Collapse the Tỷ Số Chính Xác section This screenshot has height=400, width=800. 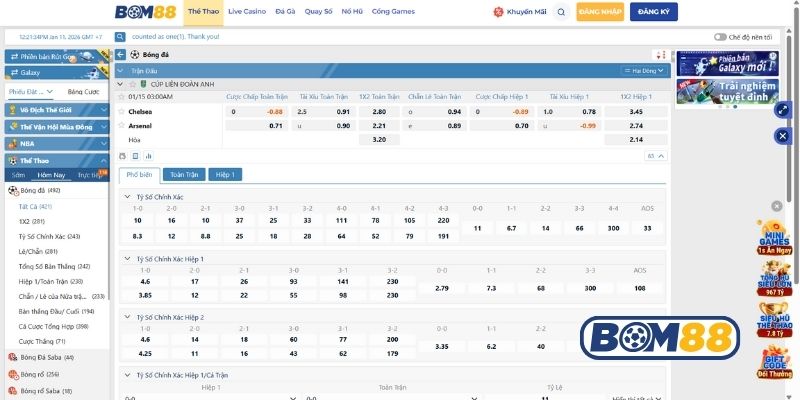pos(128,197)
